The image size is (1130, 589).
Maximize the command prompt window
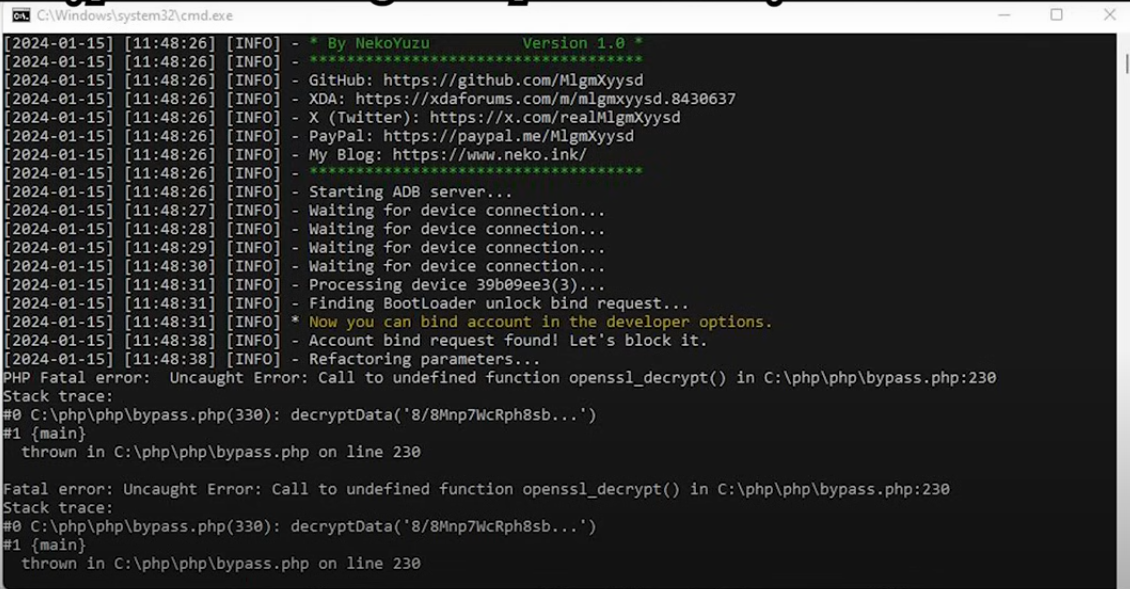[x=1055, y=15]
